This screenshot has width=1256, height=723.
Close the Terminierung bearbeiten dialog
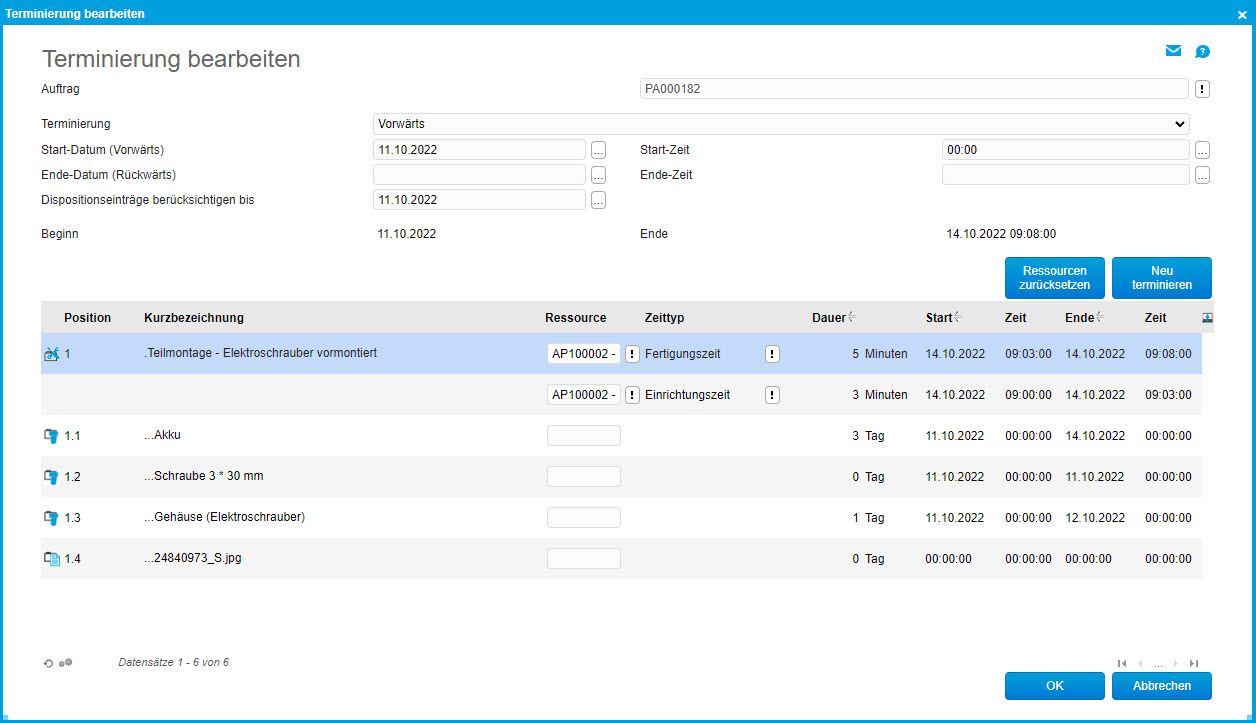click(1241, 14)
